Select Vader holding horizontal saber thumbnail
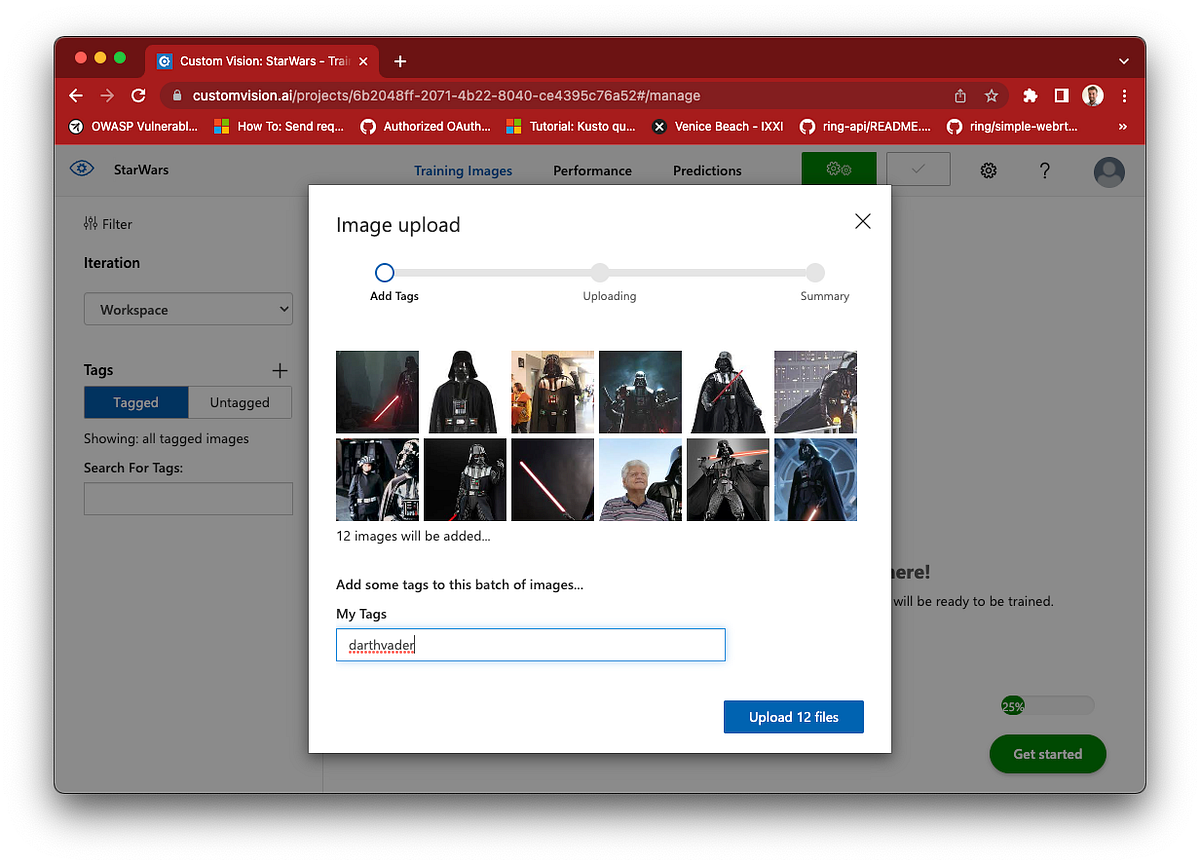The height and width of the screenshot is (865, 1200). tap(728, 479)
